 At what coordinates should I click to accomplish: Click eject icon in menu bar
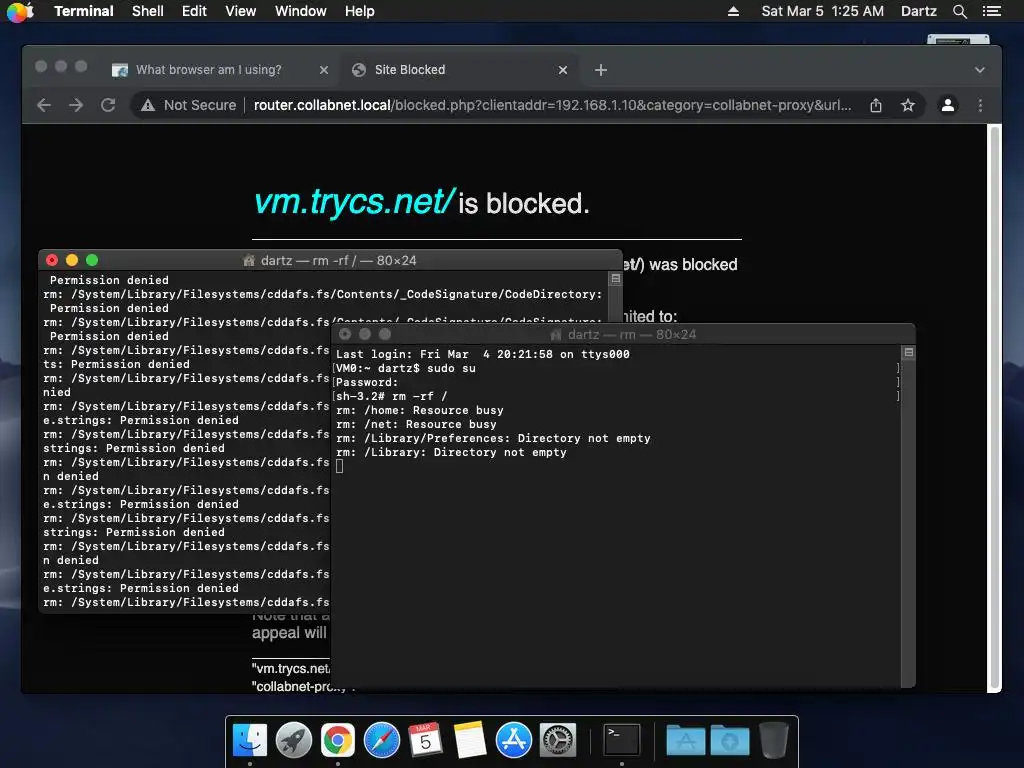733,11
